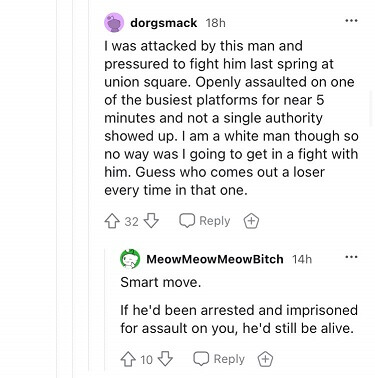Viewport: 375px width, 378px height.
Task: Click the speech bubble icon under dorgsmack's comment
Action: click(x=187, y=220)
